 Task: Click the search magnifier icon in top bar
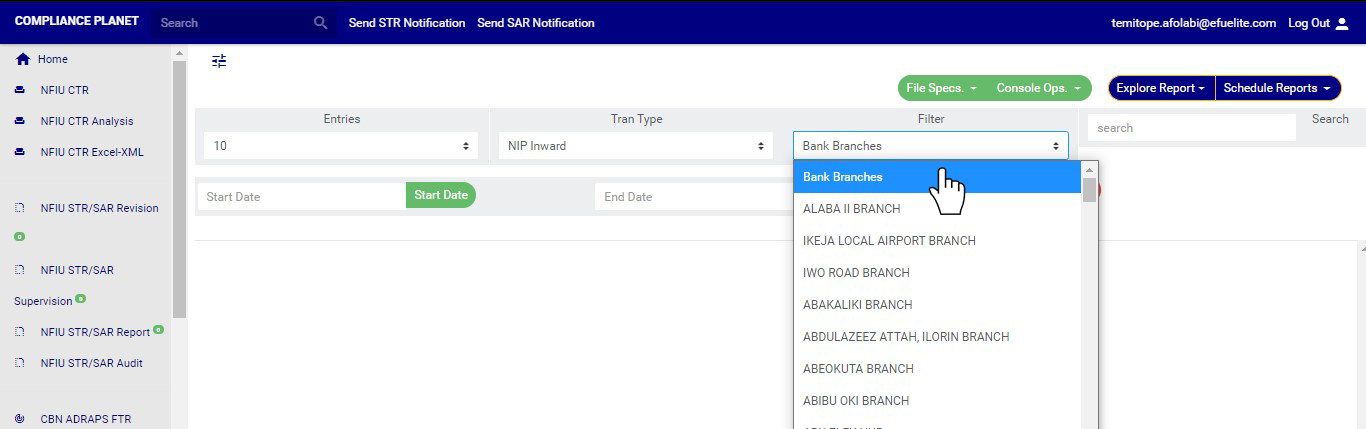[x=320, y=22]
